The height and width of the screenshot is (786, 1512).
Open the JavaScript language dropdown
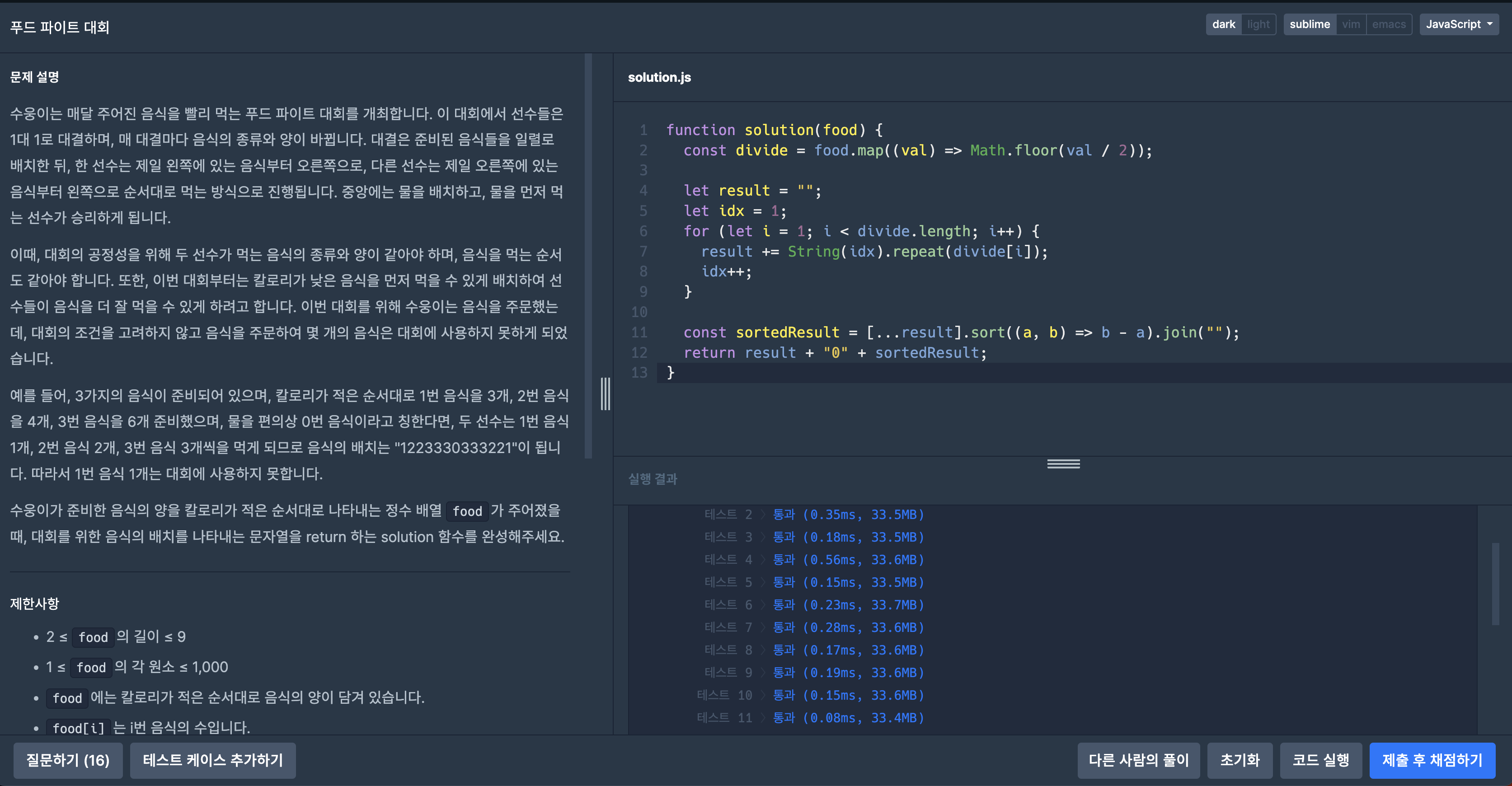(x=1459, y=25)
